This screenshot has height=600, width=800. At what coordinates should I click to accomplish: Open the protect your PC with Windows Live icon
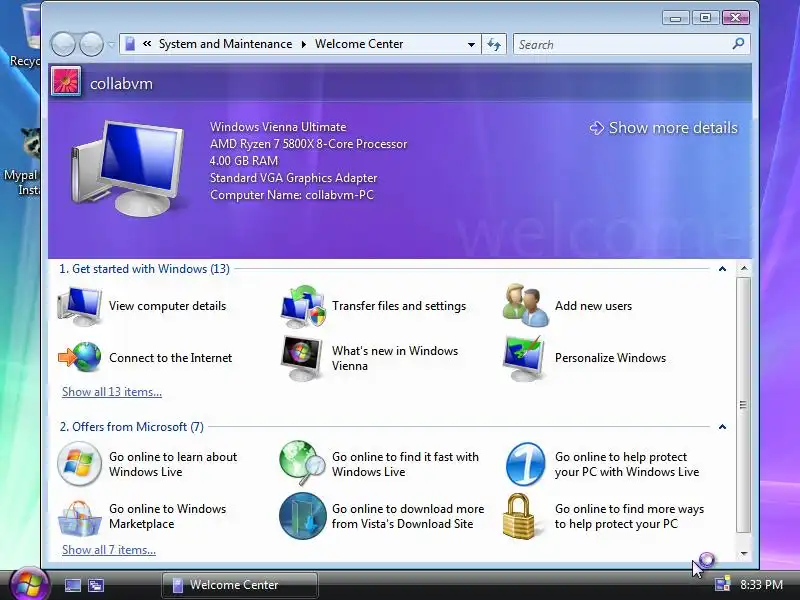pyautogui.click(x=525, y=464)
